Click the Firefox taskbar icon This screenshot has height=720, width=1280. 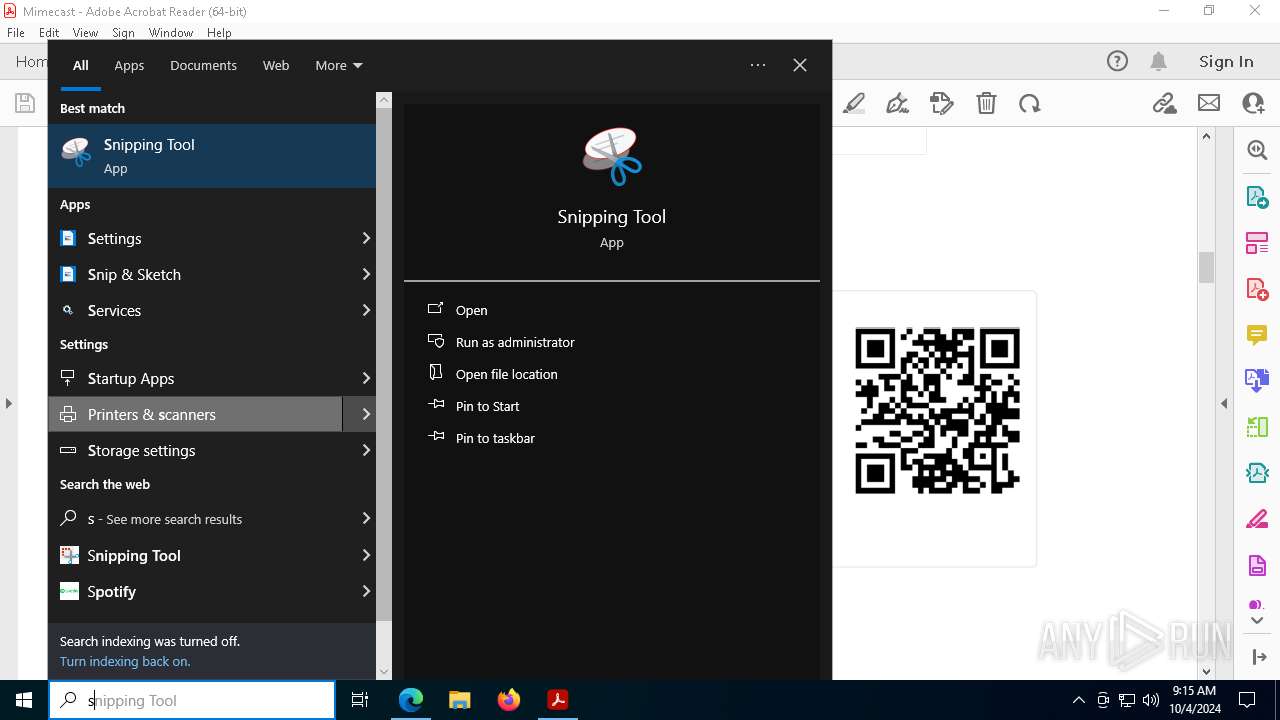tap(509, 700)
